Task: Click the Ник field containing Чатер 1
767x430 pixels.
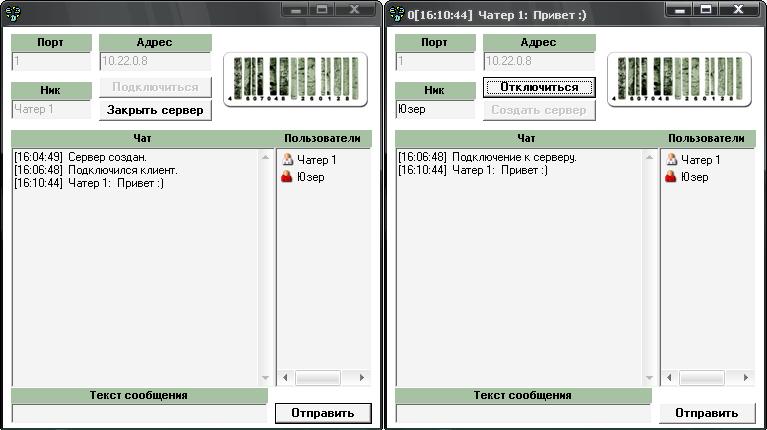Action: pyautogui.click(x=51, y=109)
